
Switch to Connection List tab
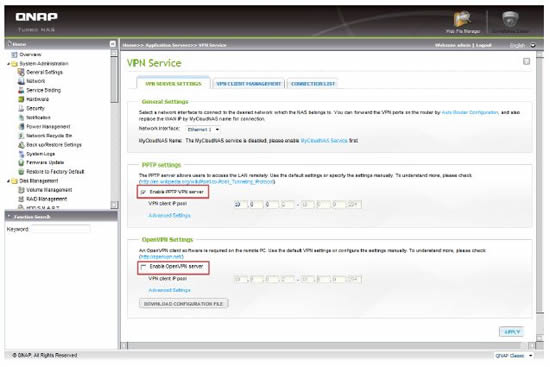tap(313, 84)
